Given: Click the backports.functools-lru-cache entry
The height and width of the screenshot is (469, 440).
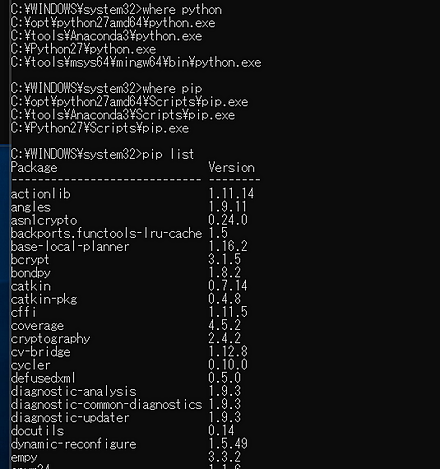Looking at the screenshot, I should pos(106,233).
